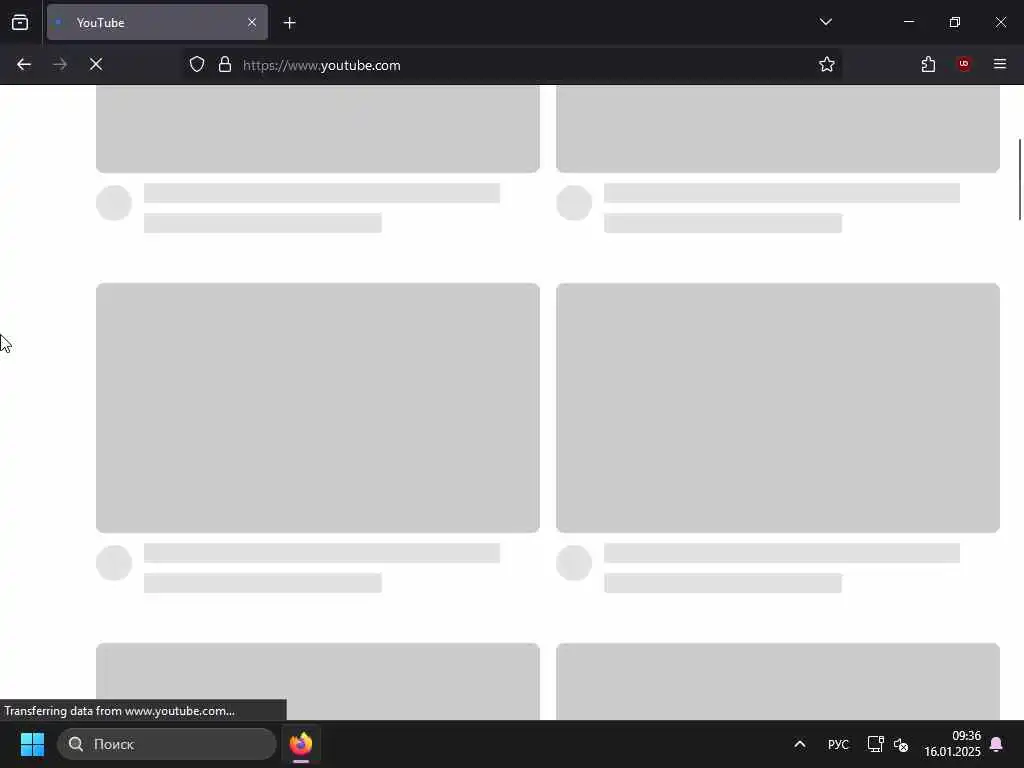Open Windows Start menu

[x=33, y=744]
